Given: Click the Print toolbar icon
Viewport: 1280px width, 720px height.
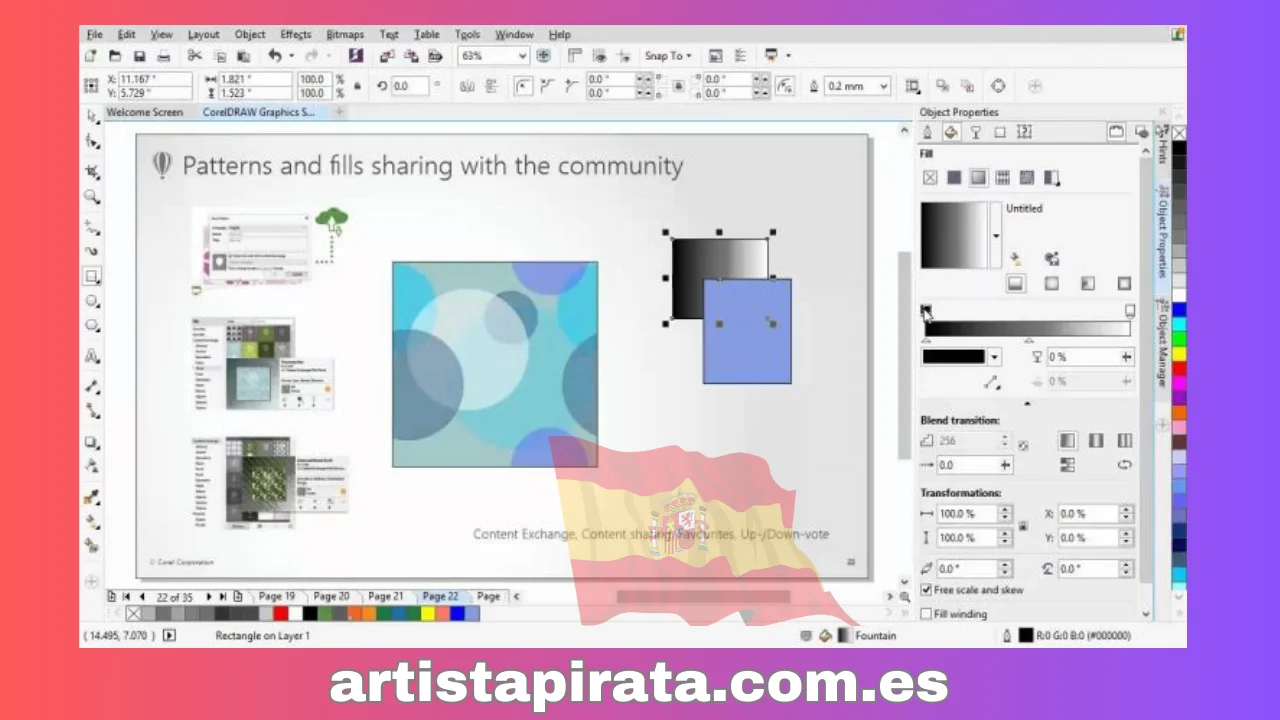Looking at the screenshot, I should [x=164, y=56].
